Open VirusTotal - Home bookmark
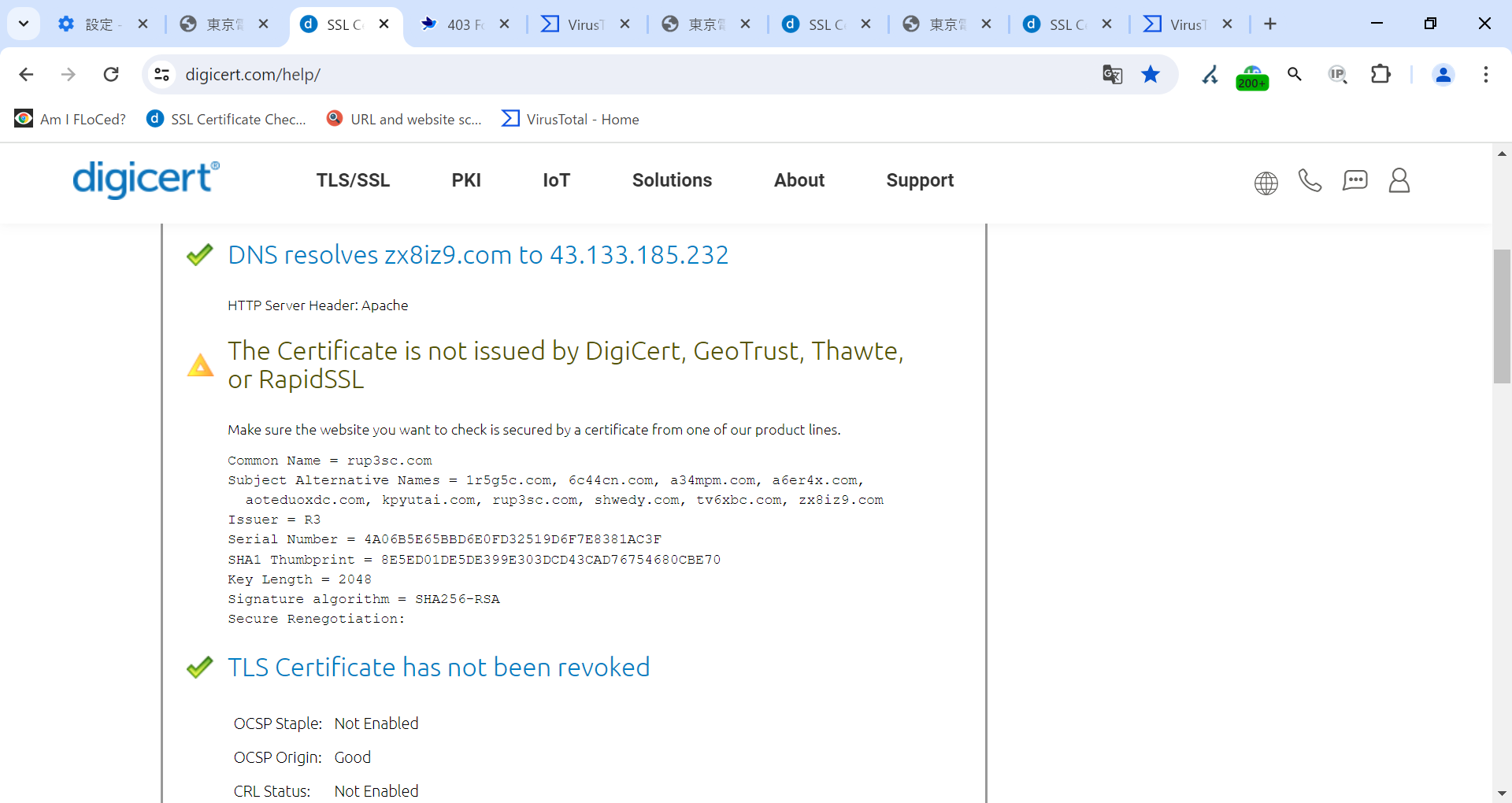This screenshot has width=1512, height=803. (571, 119)
